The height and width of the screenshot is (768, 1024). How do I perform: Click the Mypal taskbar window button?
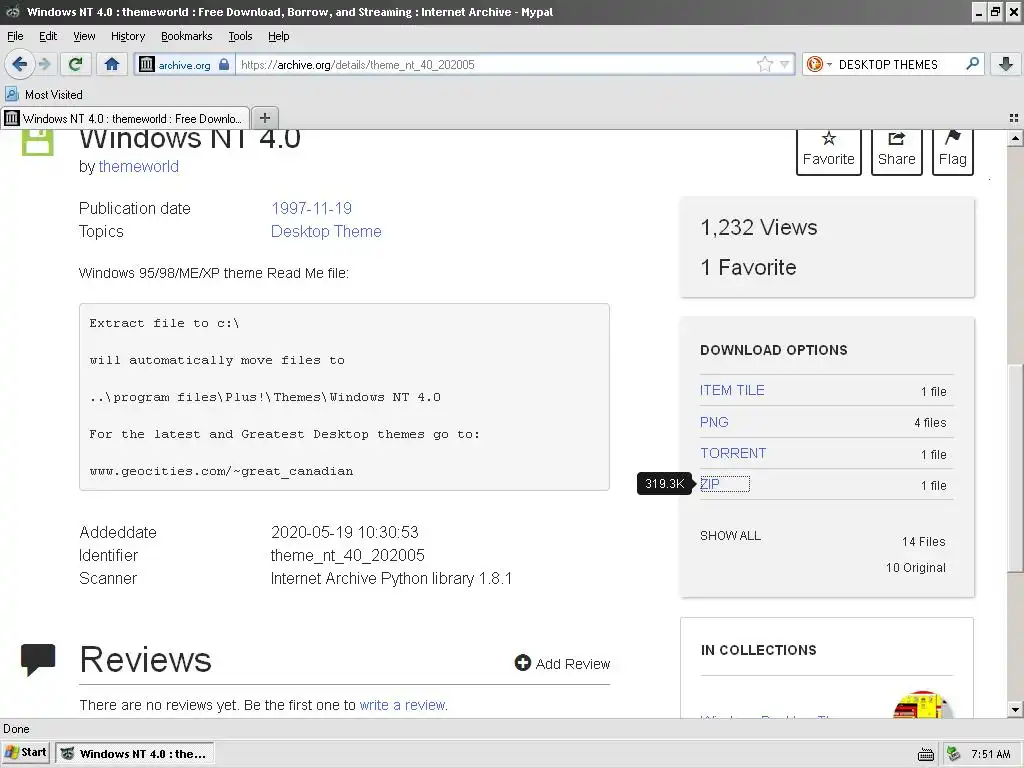pyautogui.click(x=135, y=753)
